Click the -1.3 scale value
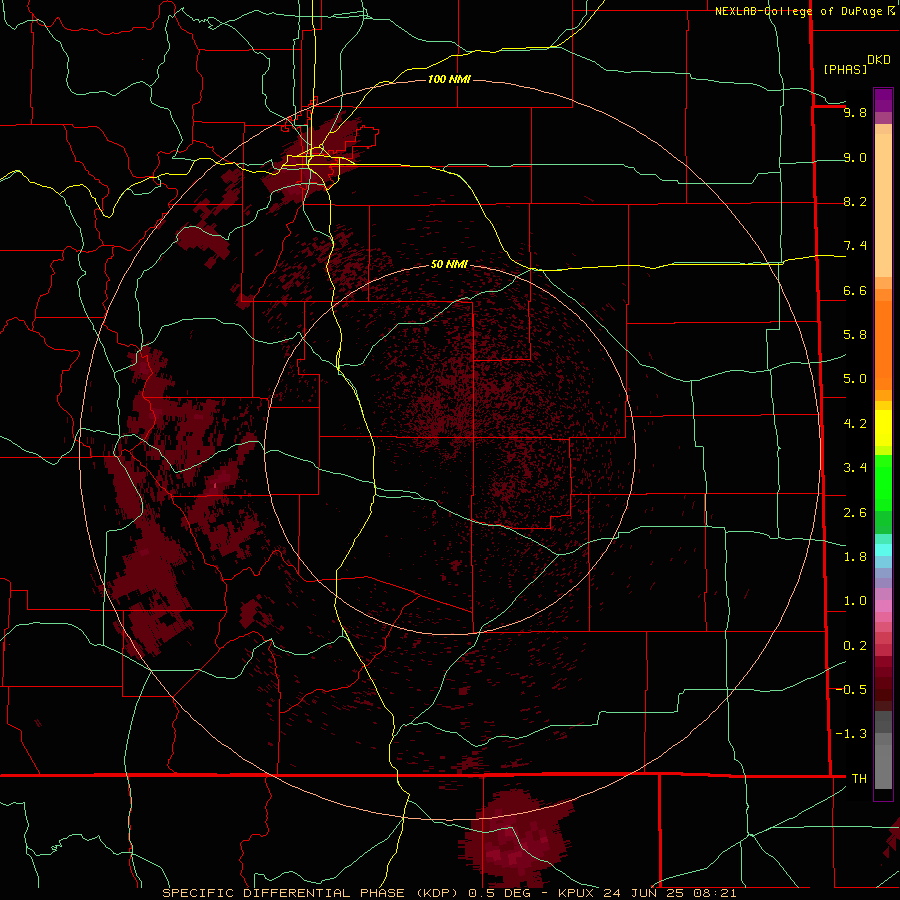 pyautogui.click(x=851, y=734)
